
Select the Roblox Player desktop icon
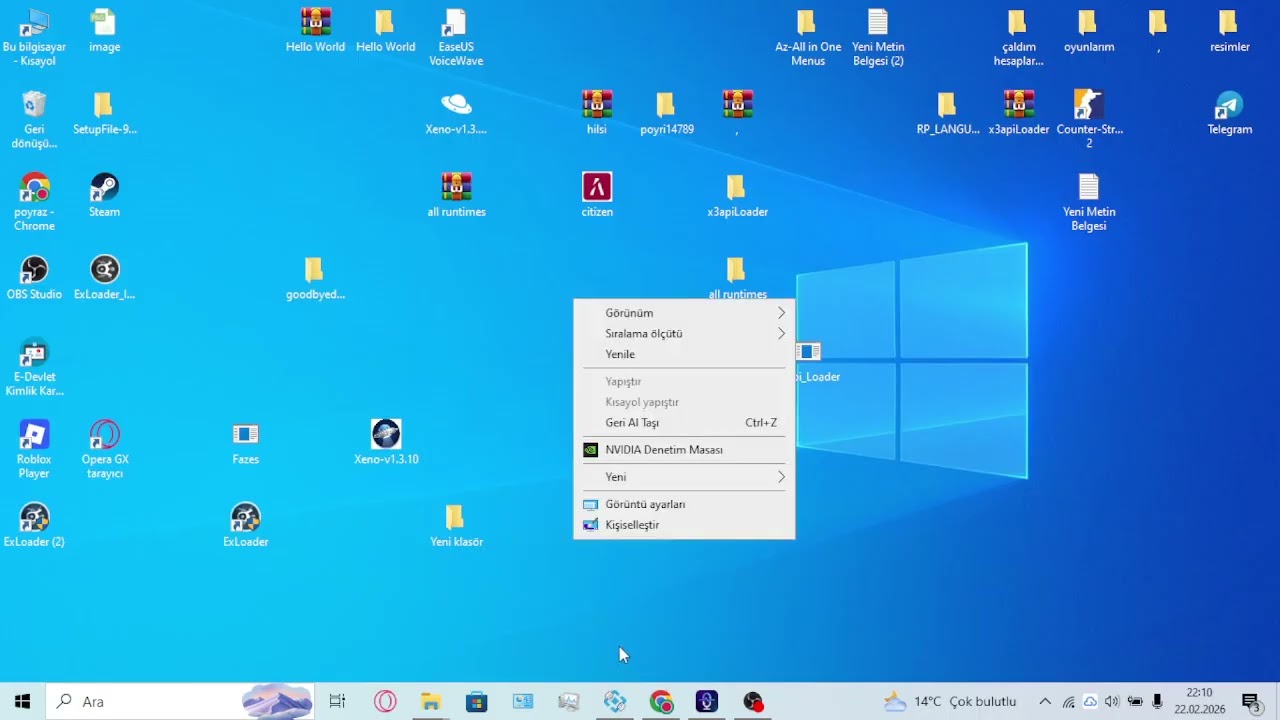(x=34, y=450)
